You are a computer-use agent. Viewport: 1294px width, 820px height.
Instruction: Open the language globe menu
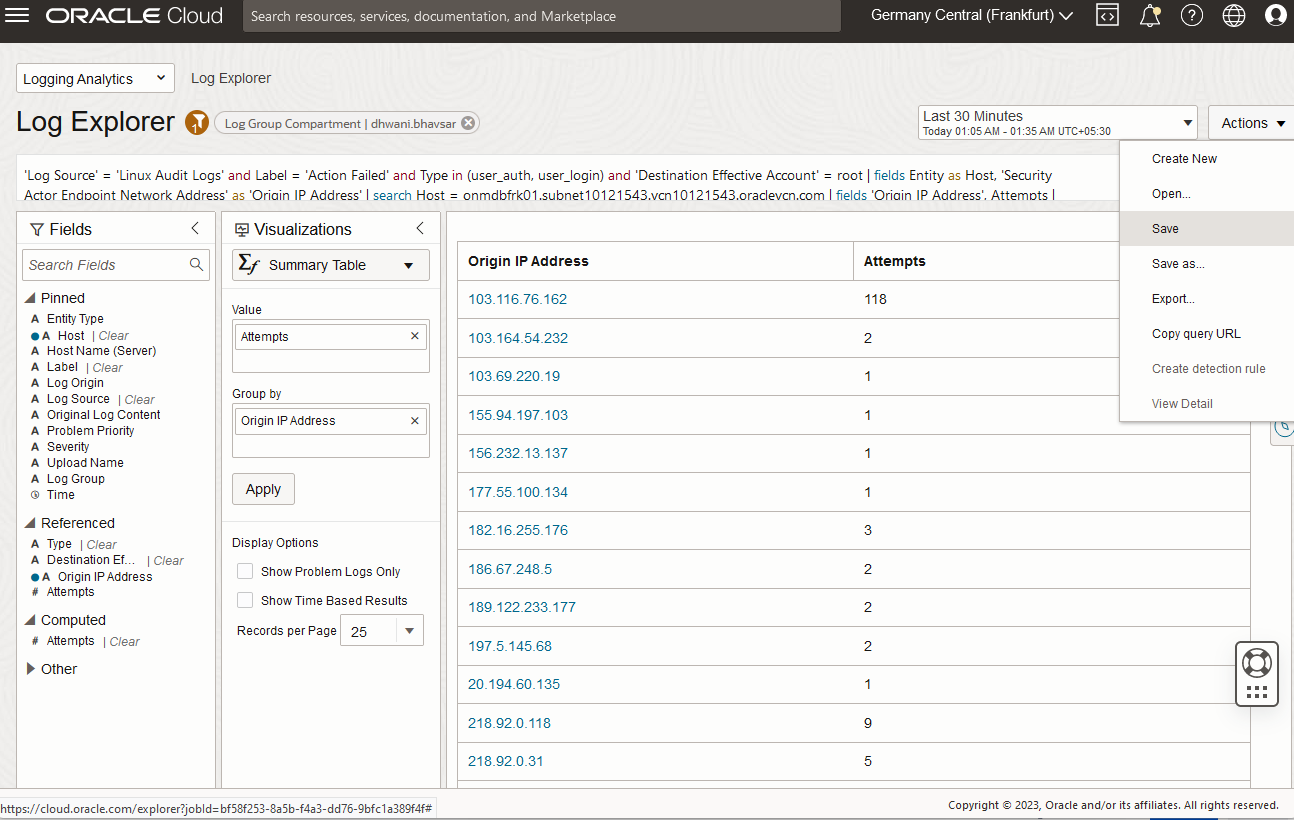click(x=1234, y=15)
